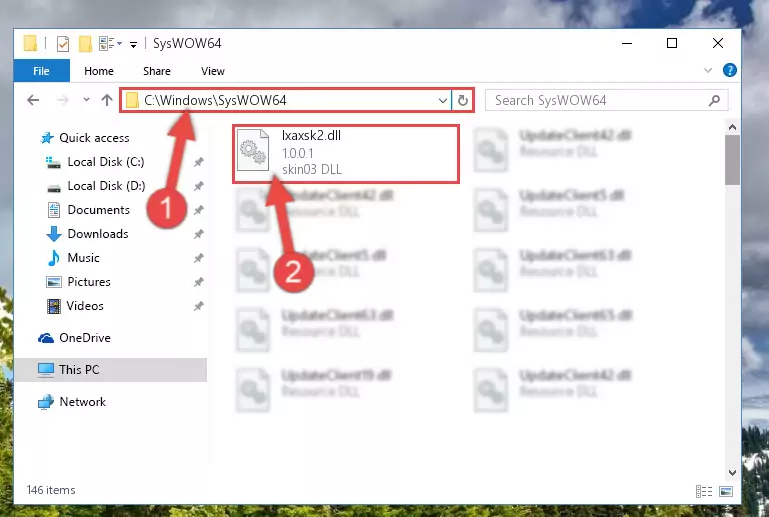The image size is (769, 517).
Task: Go up one folder level
Action: point(106,100)
